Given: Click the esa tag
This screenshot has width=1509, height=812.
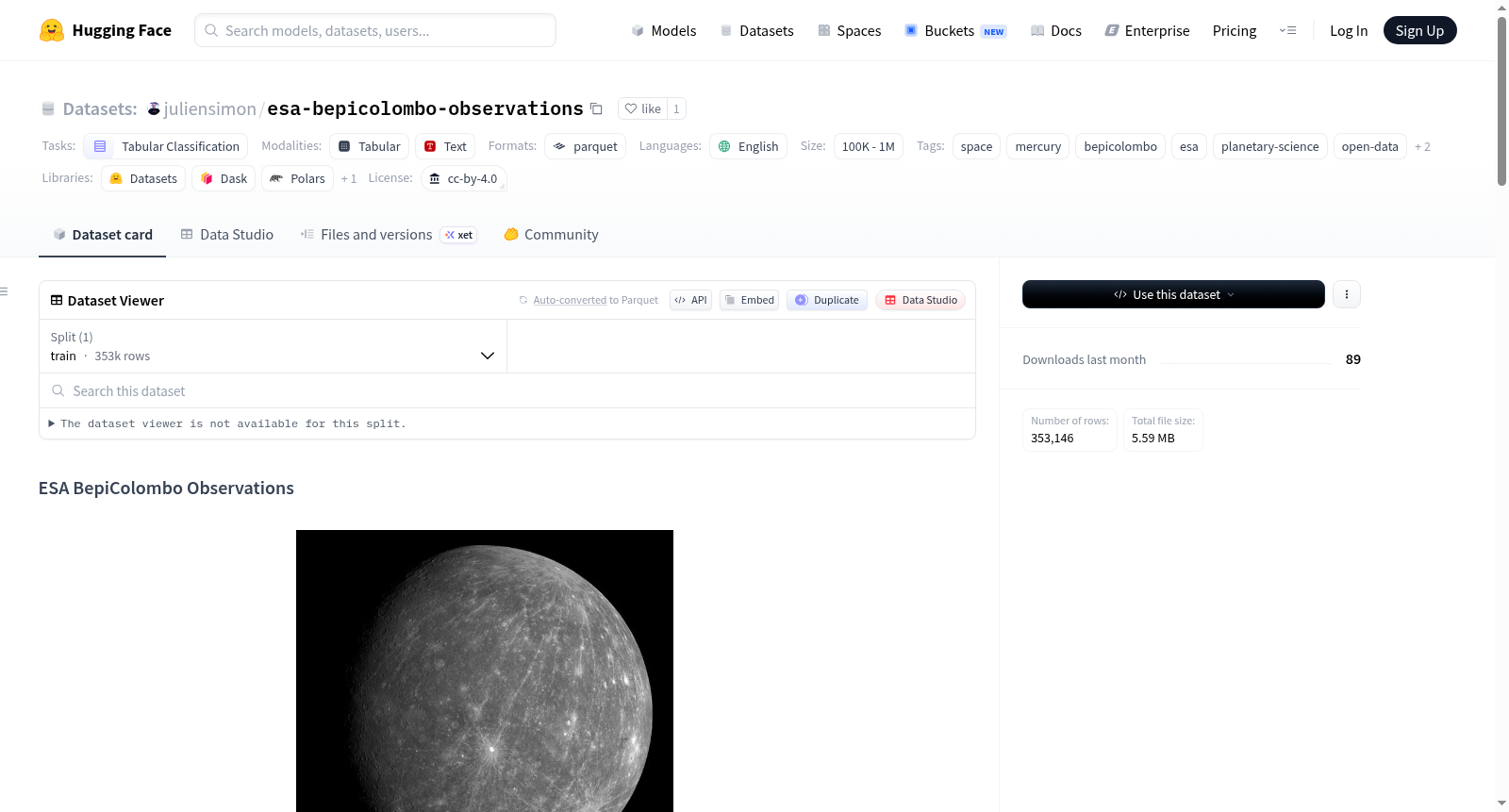Looking at the screenshot, I should 1189,146.
